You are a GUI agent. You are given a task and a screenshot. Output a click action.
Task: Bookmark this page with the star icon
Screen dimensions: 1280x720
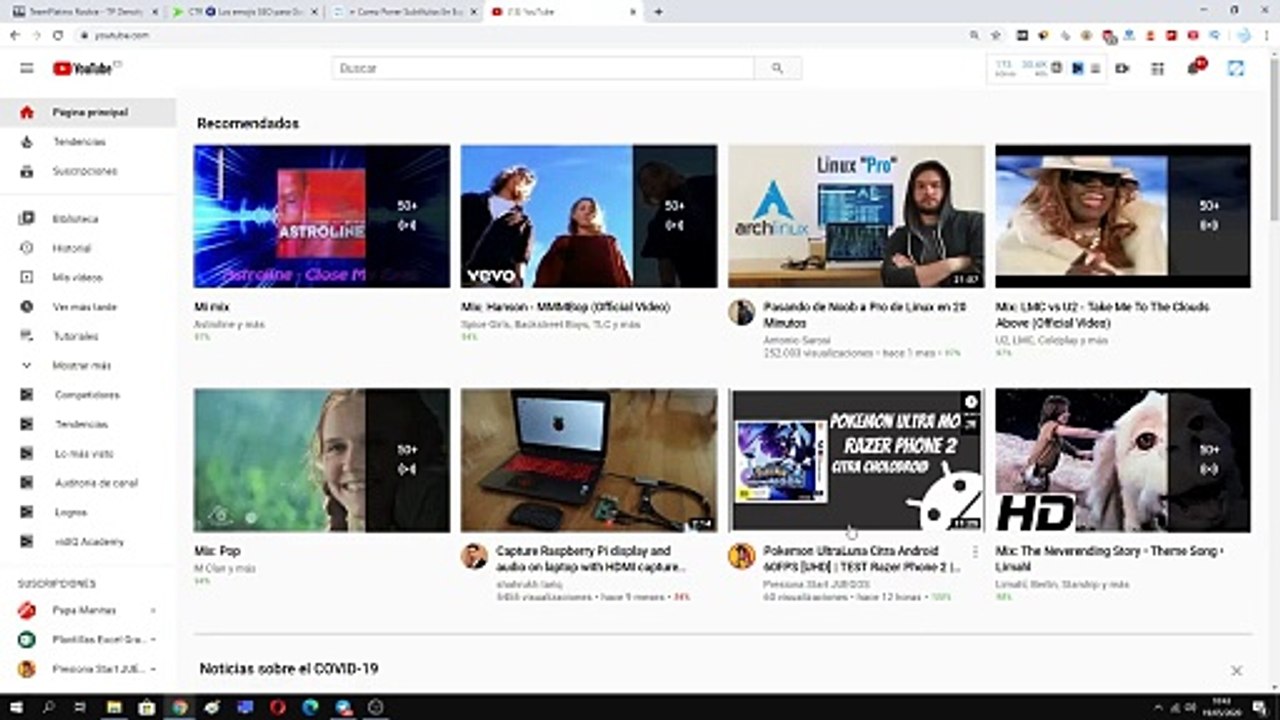[x=995, y=35]
